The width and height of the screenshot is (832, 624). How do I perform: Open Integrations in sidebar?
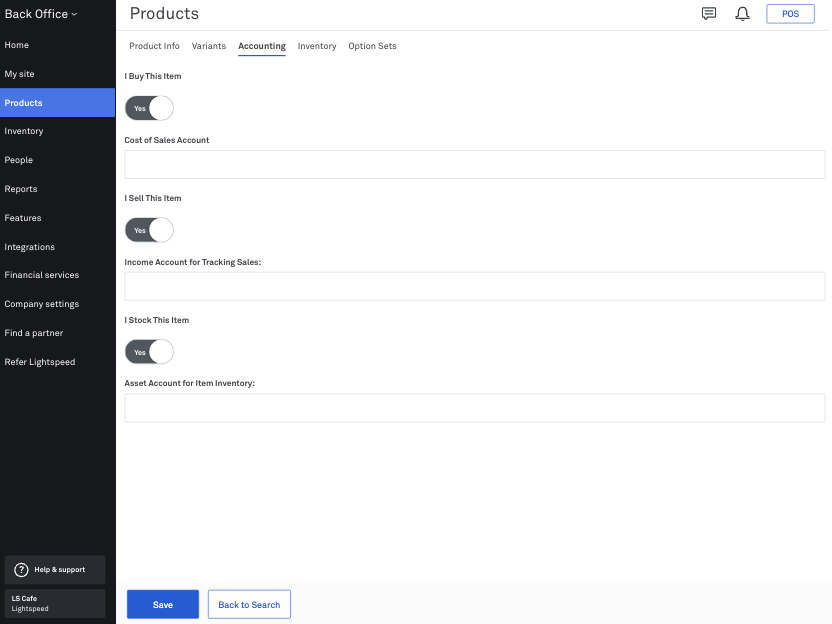tap(57, 247)
